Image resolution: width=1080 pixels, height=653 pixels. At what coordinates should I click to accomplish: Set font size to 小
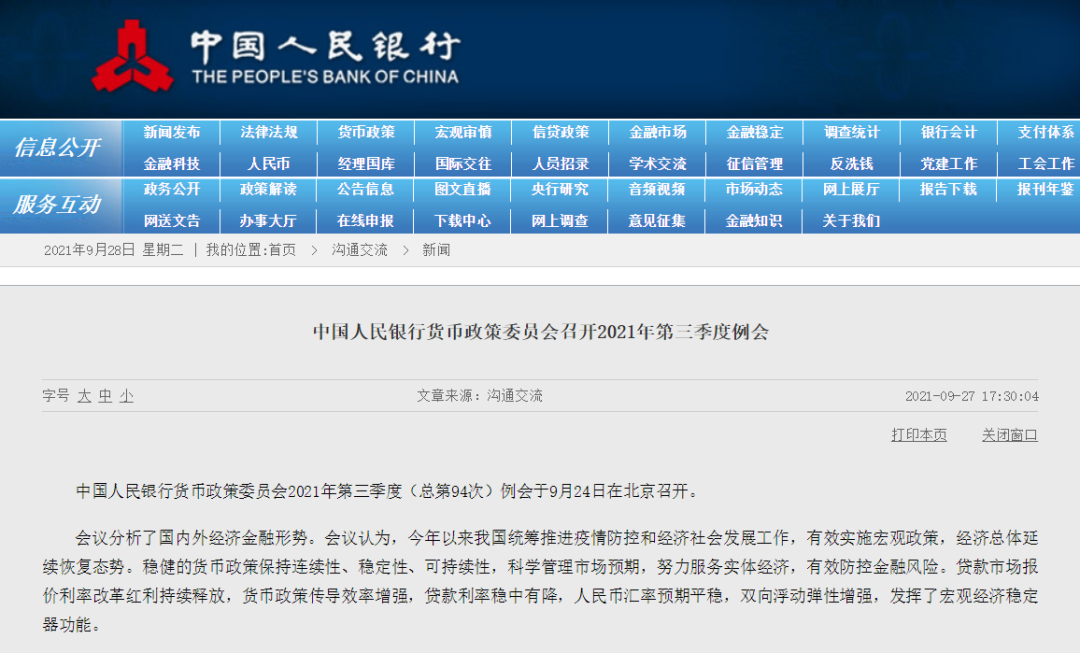tap(126, 396)
